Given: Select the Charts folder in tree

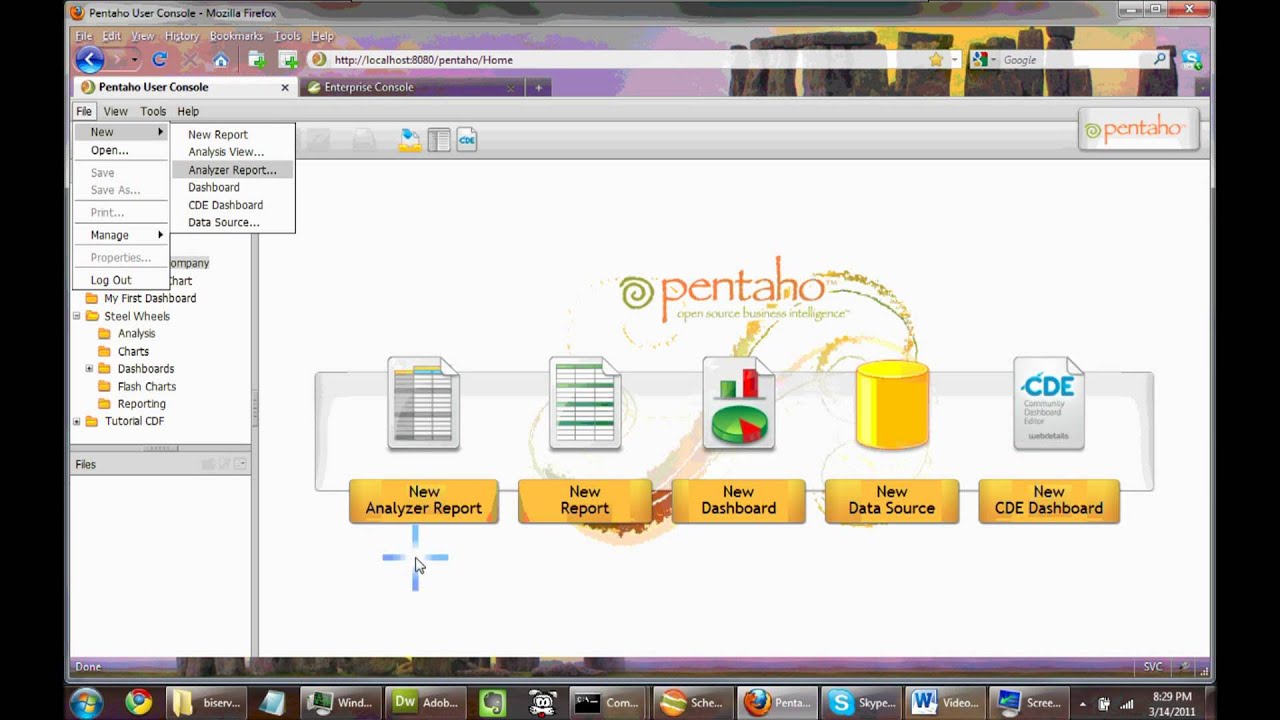Looking at the screenshot, I should (x=133, y=352).
